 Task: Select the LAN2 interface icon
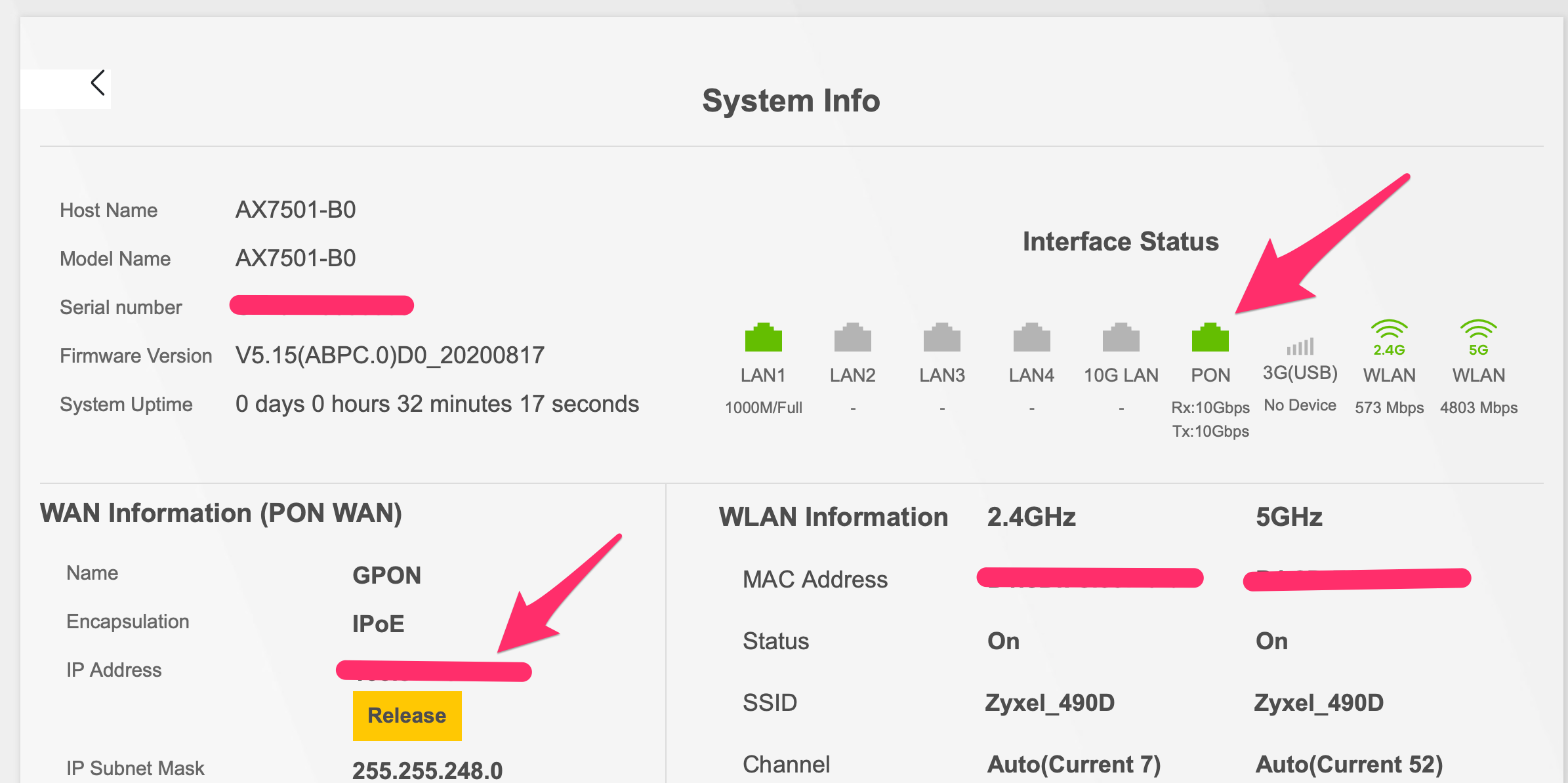point(853,338)
